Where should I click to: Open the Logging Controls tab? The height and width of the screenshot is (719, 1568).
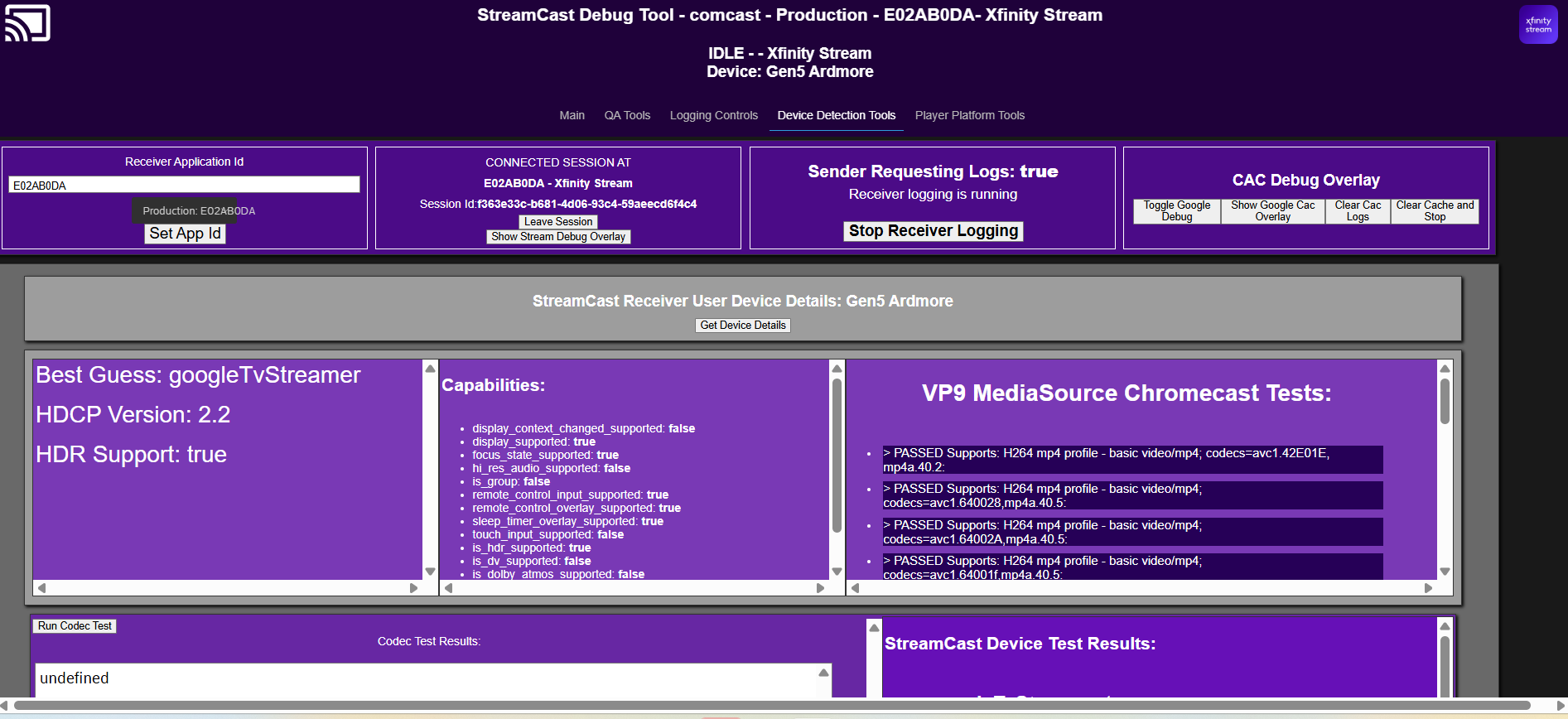point(713,115)
